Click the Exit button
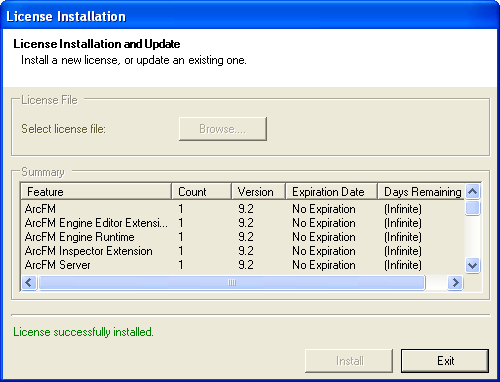500x382 pixels. tap(445, 361)
